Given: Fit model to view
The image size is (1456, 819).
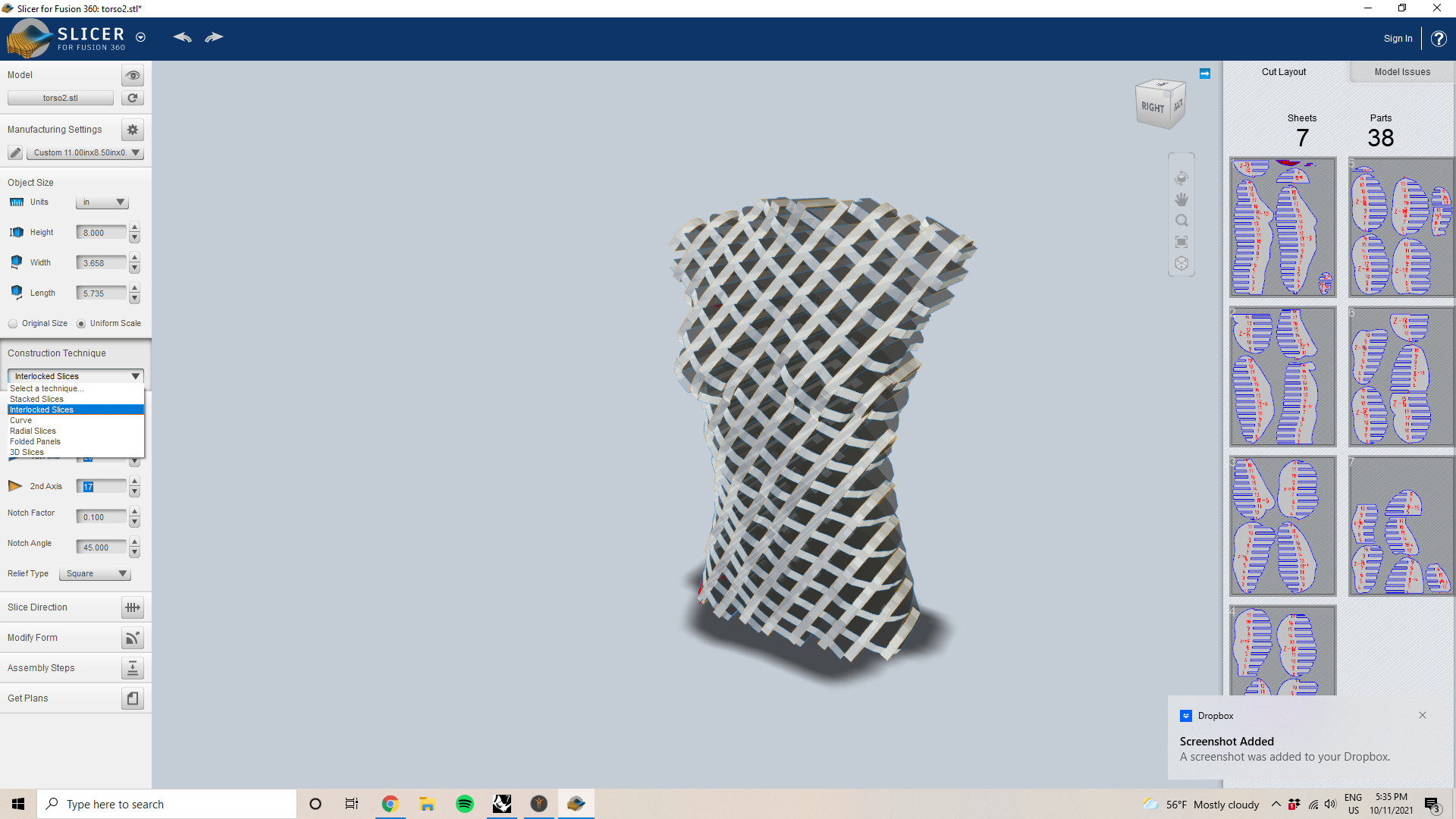Looking at the screenshot, I should pyautogui.click(x=1181, y=242).
